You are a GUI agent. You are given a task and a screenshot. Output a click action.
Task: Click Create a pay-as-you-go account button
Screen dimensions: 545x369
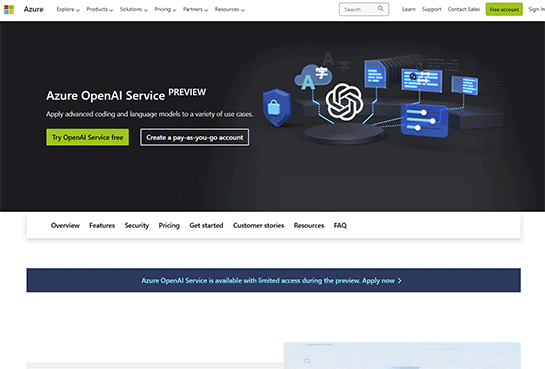[x=195, y=137]
